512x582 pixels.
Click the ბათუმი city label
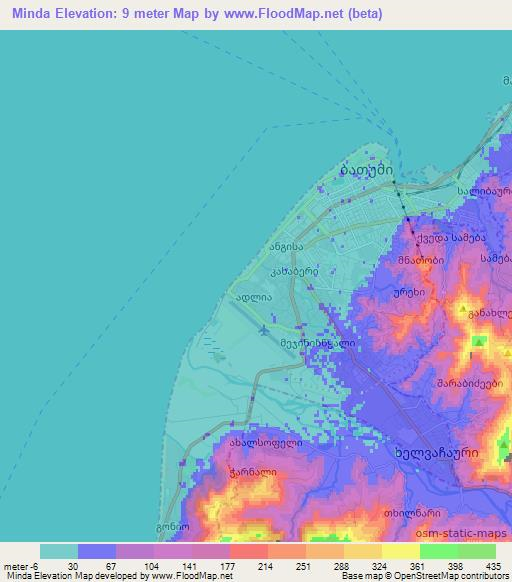point(366,170)
